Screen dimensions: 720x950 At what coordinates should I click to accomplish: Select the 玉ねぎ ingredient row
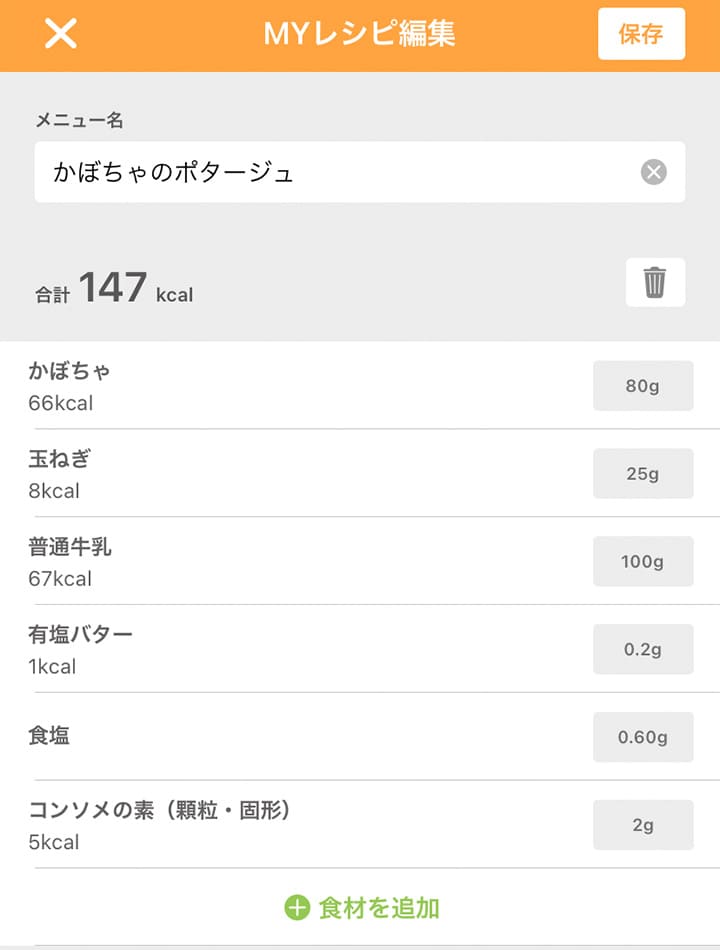(360, 473)
